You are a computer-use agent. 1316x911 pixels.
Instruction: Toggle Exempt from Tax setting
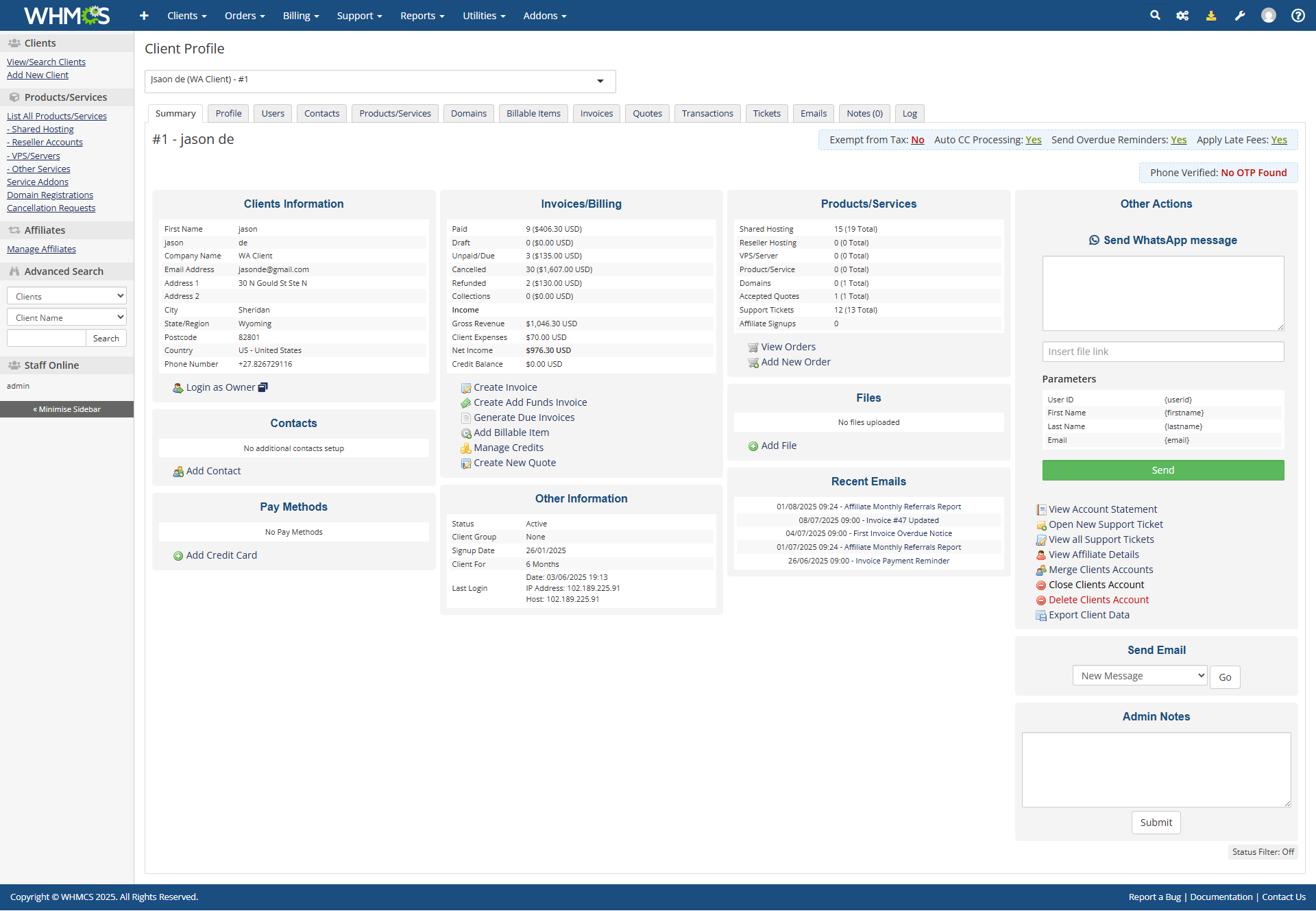[917, 140]
